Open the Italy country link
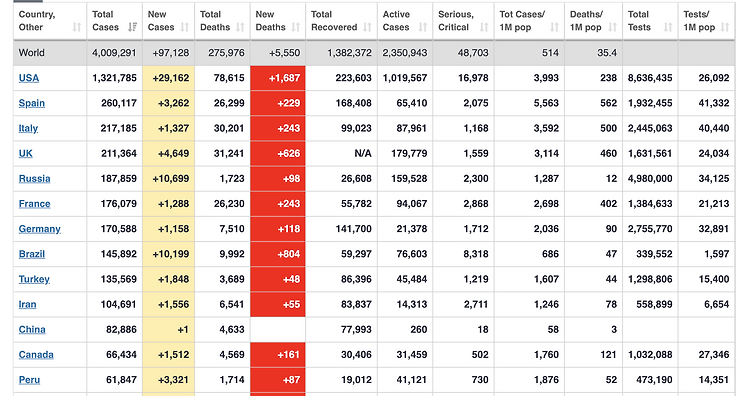750x396 pixels. [28, 128]
